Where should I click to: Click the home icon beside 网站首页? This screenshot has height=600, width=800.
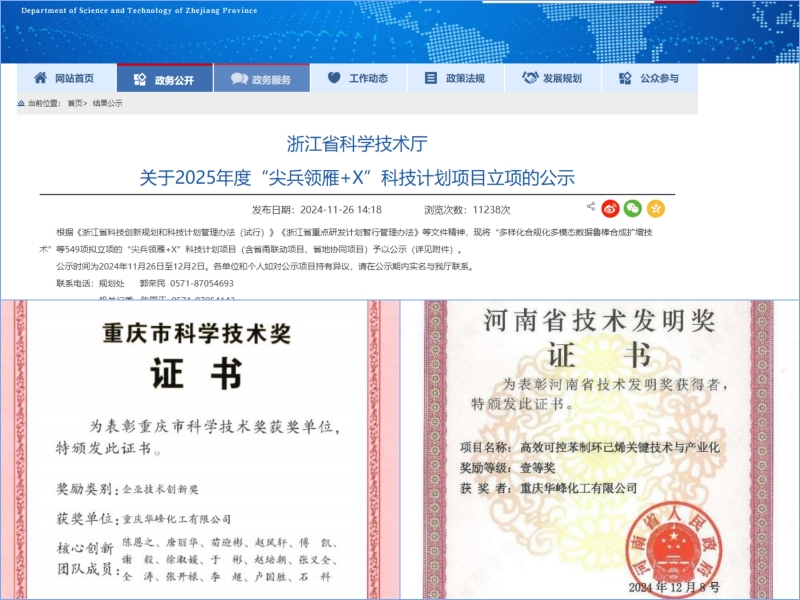40,78
